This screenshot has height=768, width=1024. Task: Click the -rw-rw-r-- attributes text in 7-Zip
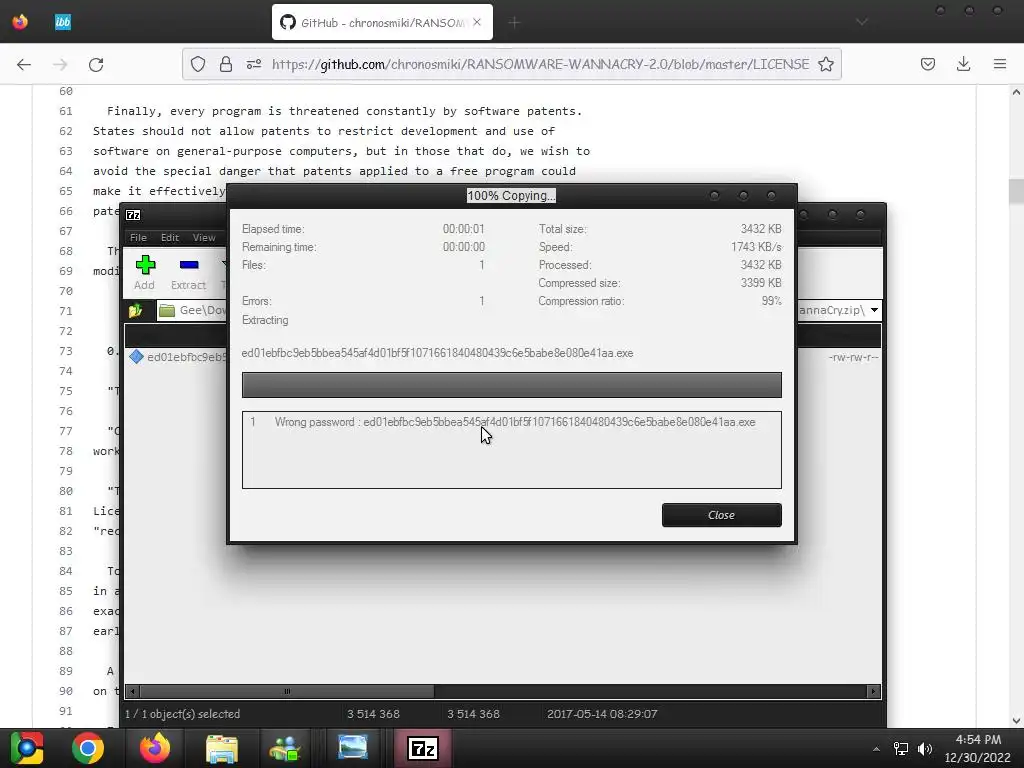coord(853,357)
